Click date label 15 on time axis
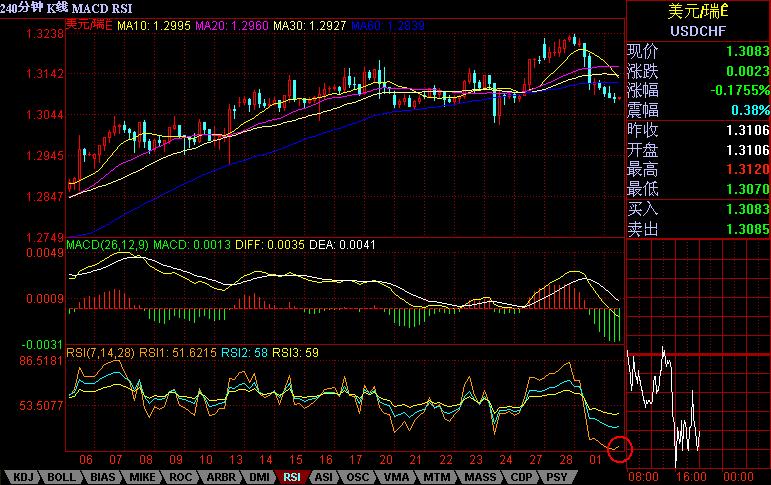 (296, 460)
